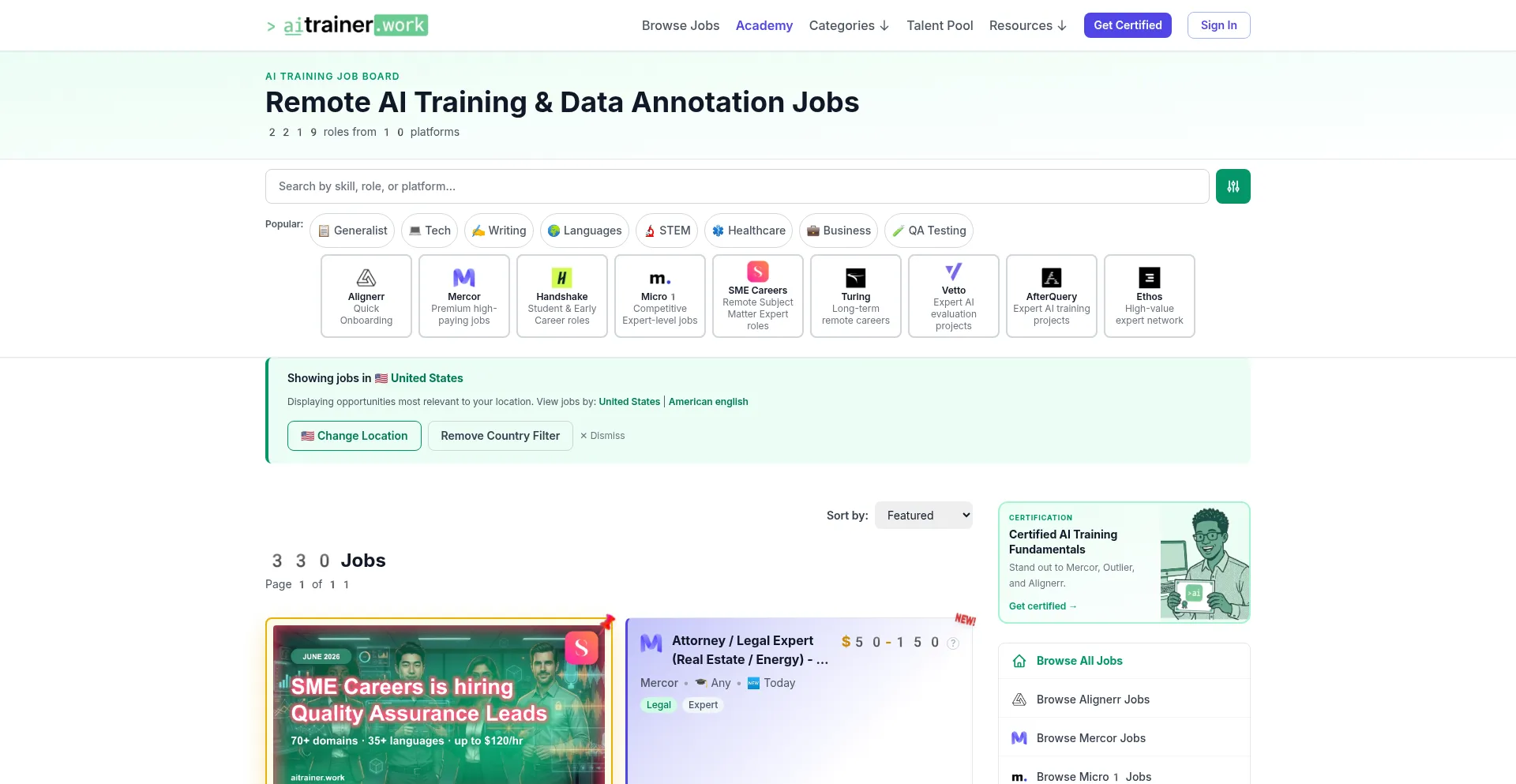Filter by the Generalist popular tag
The height and width of the screenshot is (784, 1516).
(352, 231)
